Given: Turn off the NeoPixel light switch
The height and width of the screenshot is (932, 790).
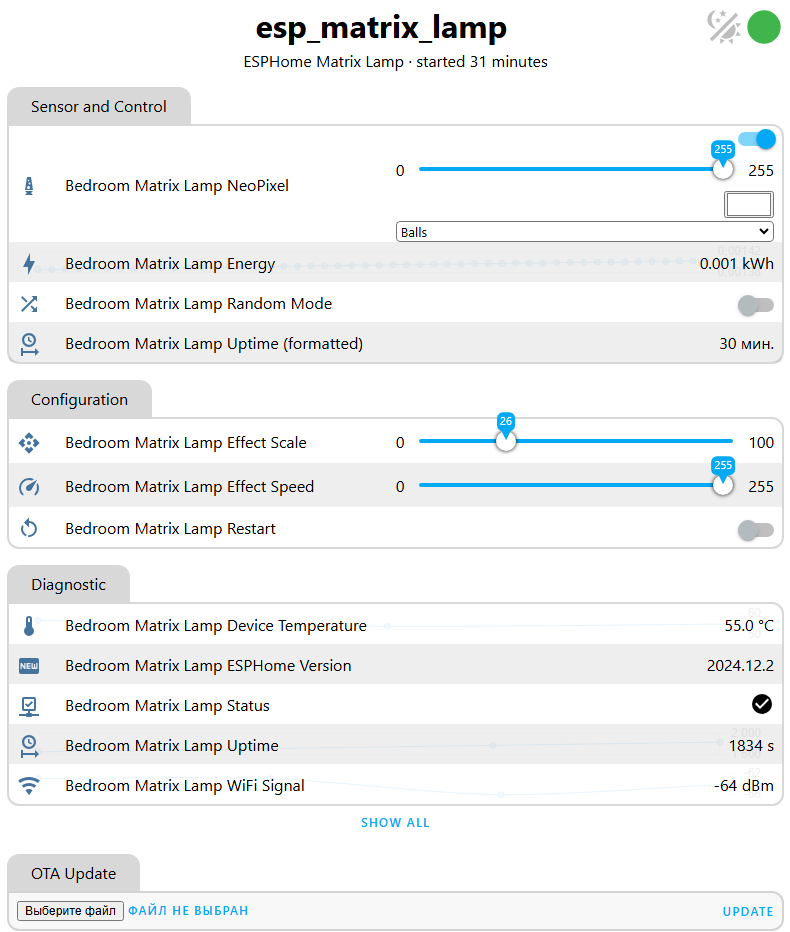Looking at the screenshot, I should (x=756, y=139).
